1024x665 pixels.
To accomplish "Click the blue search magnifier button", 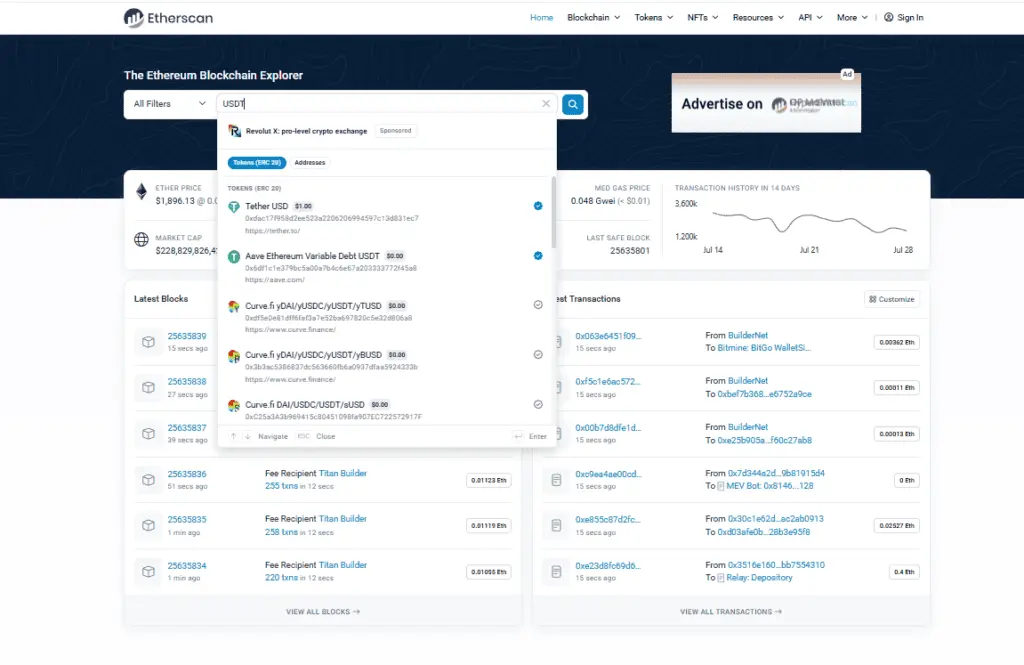I will click(573, 105).
